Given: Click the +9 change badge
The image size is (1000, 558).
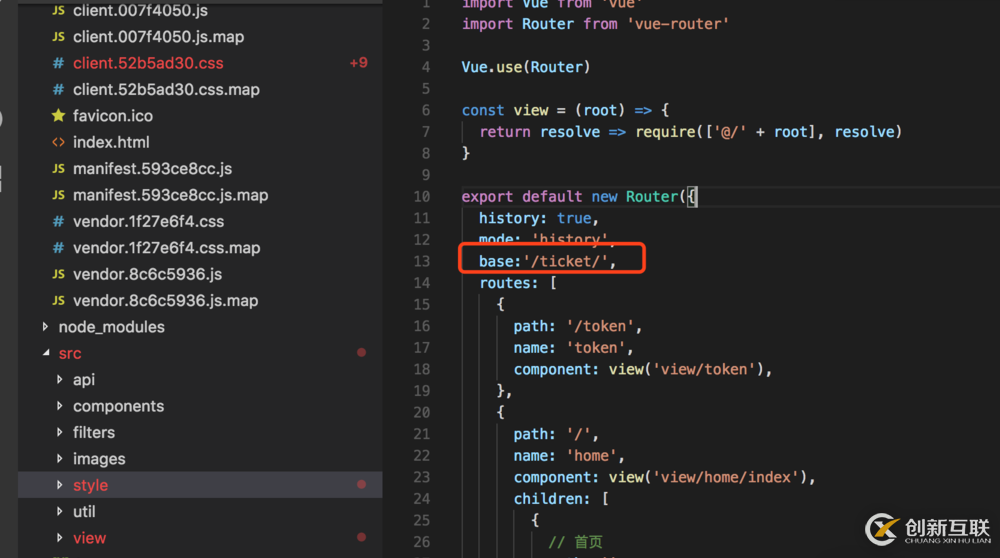Looking at the screenshot, I should [358, 63].
